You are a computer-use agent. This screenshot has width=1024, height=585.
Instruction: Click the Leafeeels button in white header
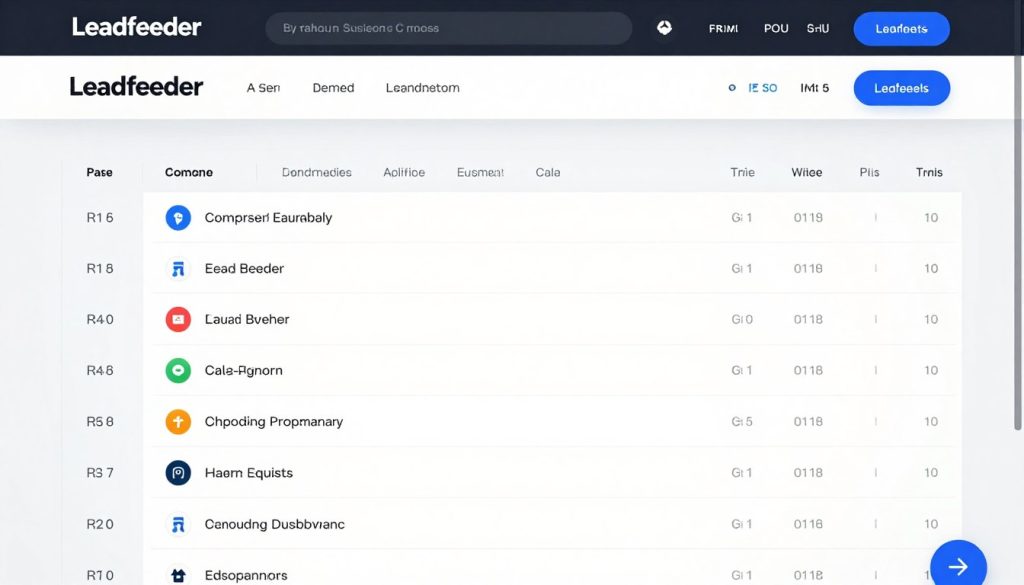[901, 88]
